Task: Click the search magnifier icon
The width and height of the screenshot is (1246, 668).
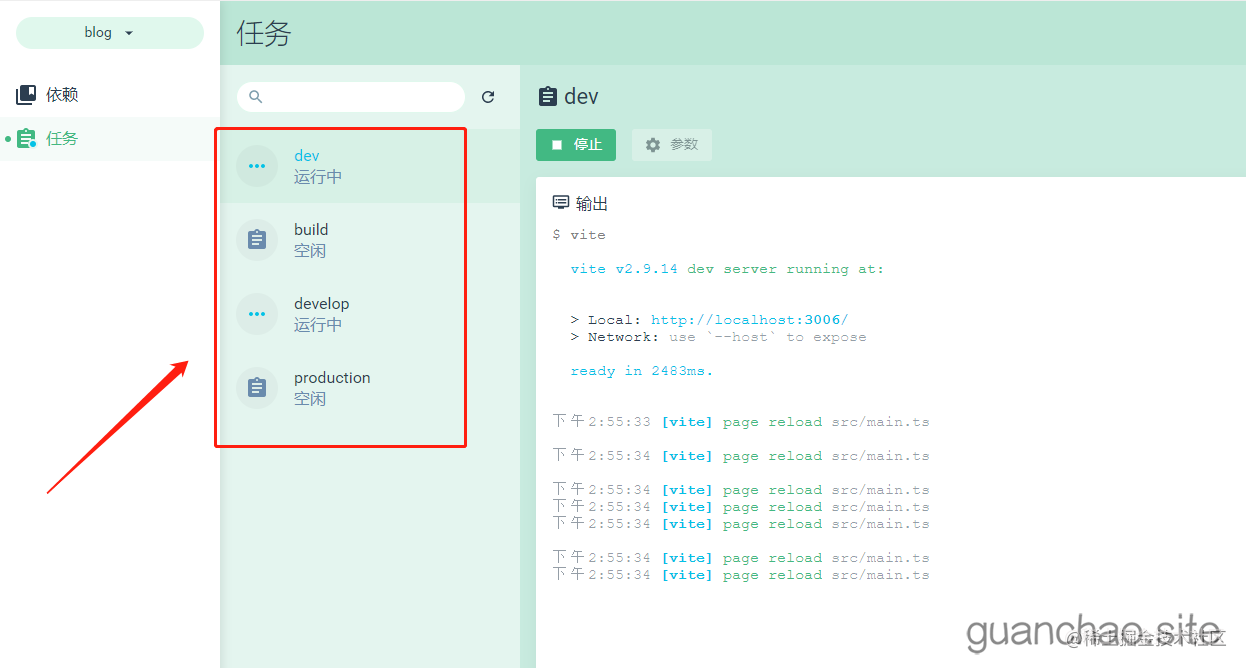Action: [x=256, y=97]
